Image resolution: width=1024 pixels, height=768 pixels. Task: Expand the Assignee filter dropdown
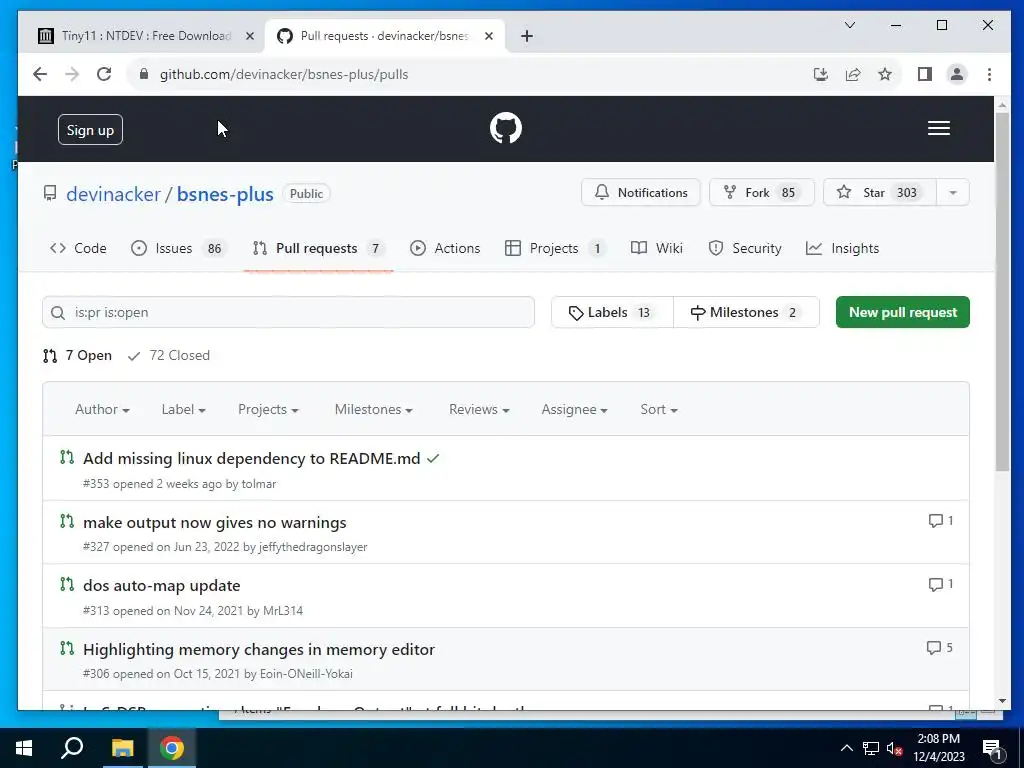[x=574, y=409]
